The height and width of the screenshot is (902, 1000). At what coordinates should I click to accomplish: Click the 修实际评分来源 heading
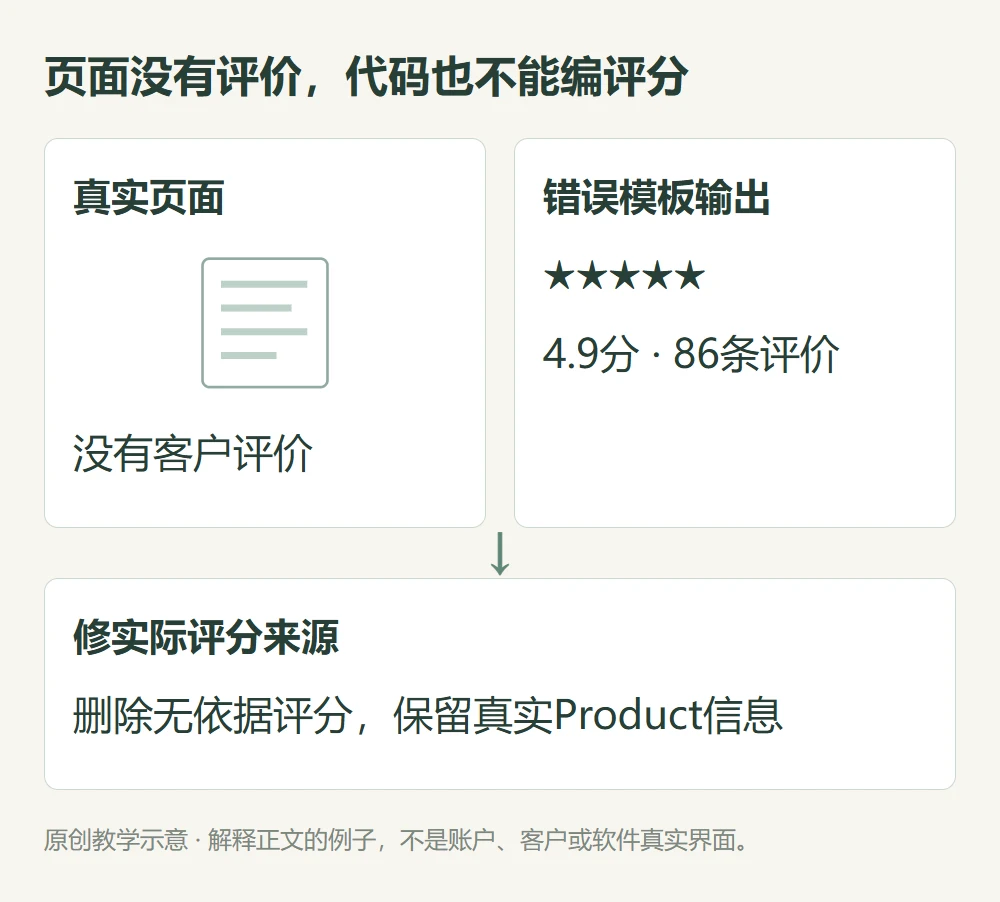click(206, 637)
